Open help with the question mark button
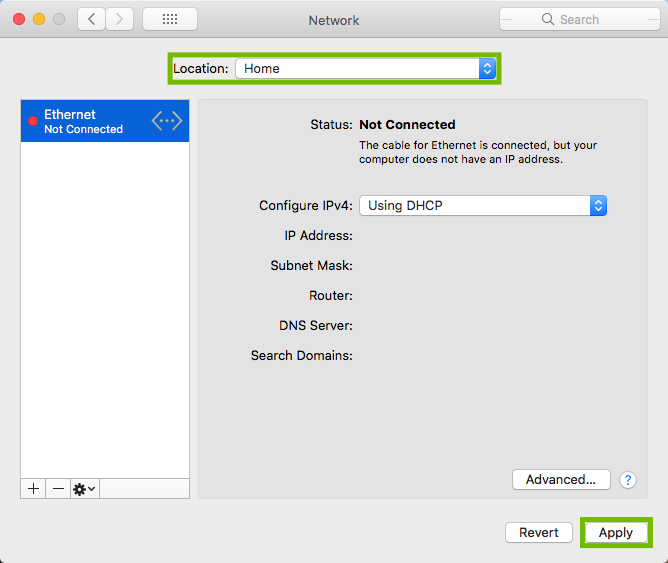 (x=628, y=480)
